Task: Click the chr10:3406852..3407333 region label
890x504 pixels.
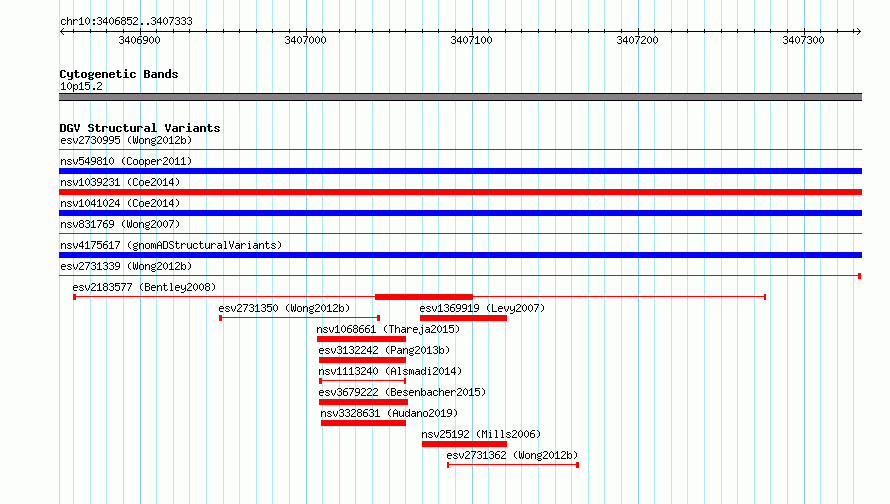Action: (126, 21)
